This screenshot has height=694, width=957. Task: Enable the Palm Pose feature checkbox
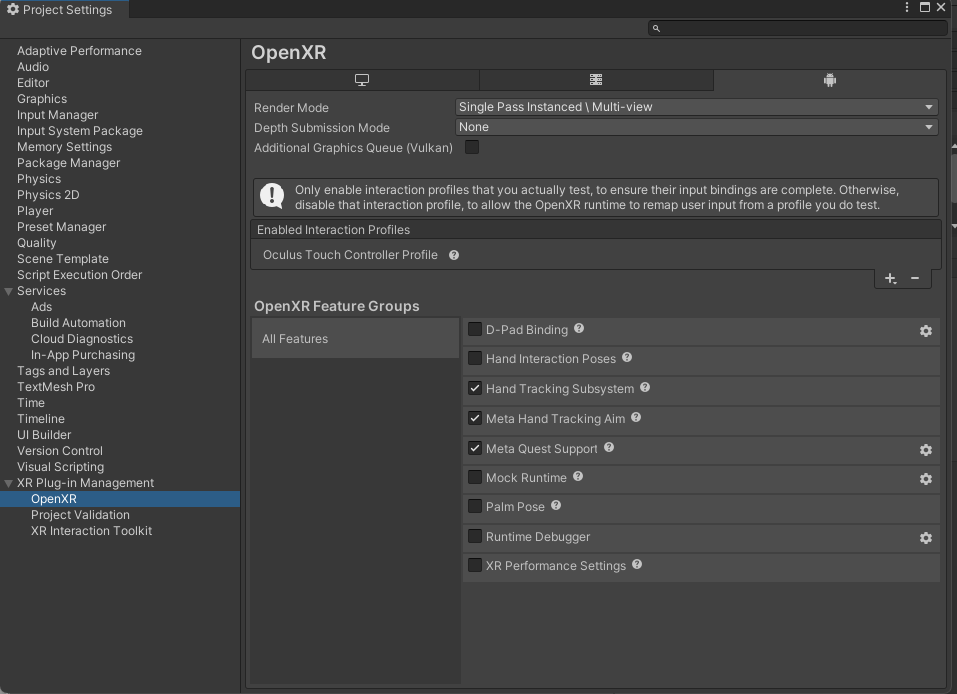coord(475,507)
